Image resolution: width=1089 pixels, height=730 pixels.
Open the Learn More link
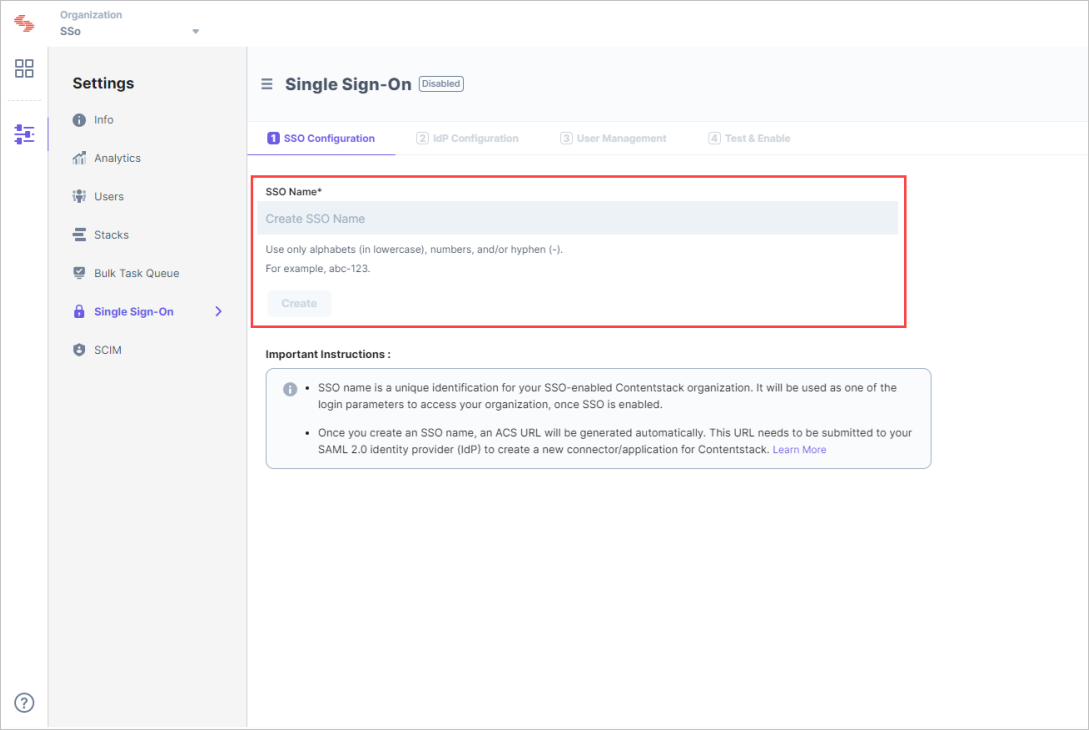point(799,449)
